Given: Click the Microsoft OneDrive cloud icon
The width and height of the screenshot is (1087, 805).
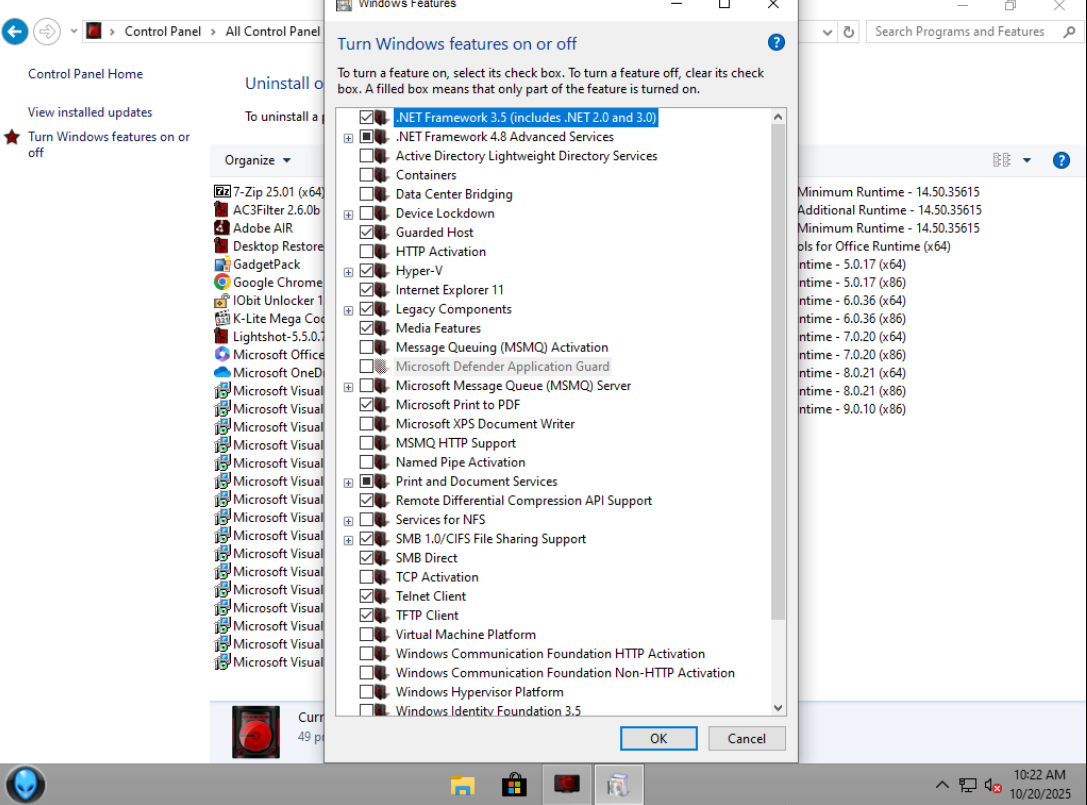Looking at the screenshot, I should click(222, 372).
